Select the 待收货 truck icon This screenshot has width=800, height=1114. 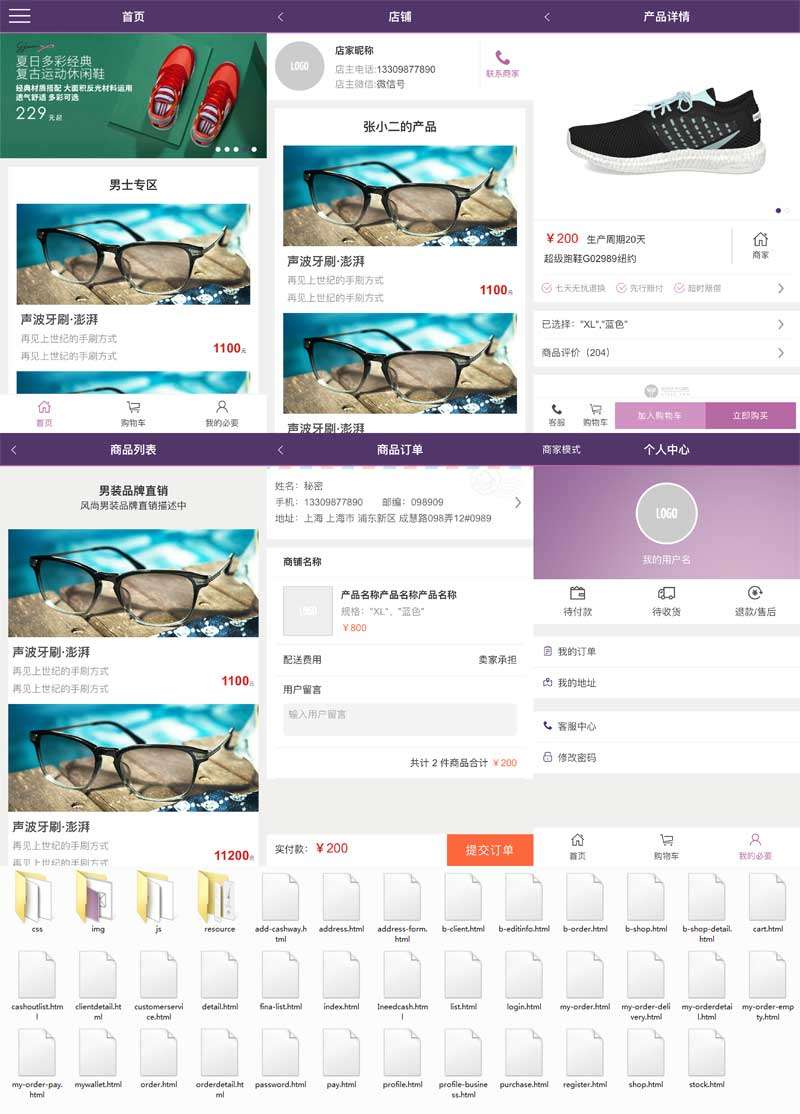[666, 593]
